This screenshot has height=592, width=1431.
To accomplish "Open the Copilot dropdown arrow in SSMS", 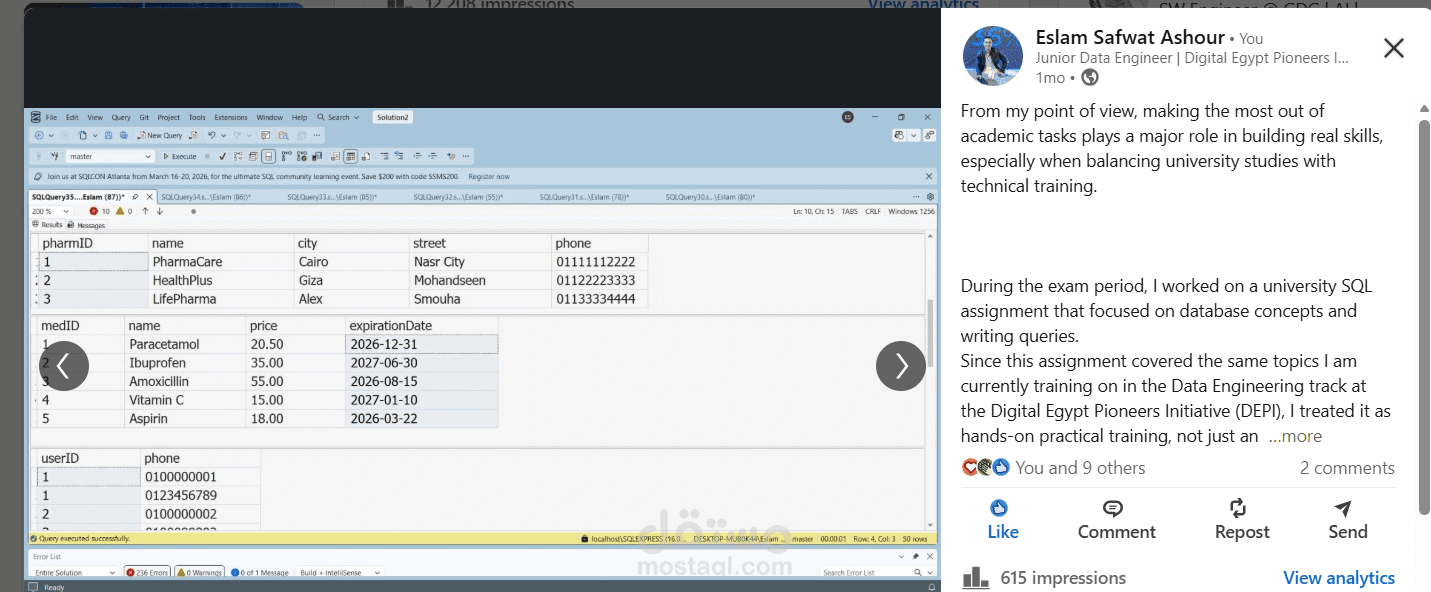I will 914,135.
